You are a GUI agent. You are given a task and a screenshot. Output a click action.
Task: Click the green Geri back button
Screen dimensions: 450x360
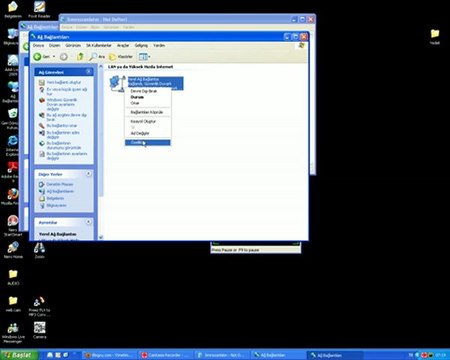tap(41, 57)
